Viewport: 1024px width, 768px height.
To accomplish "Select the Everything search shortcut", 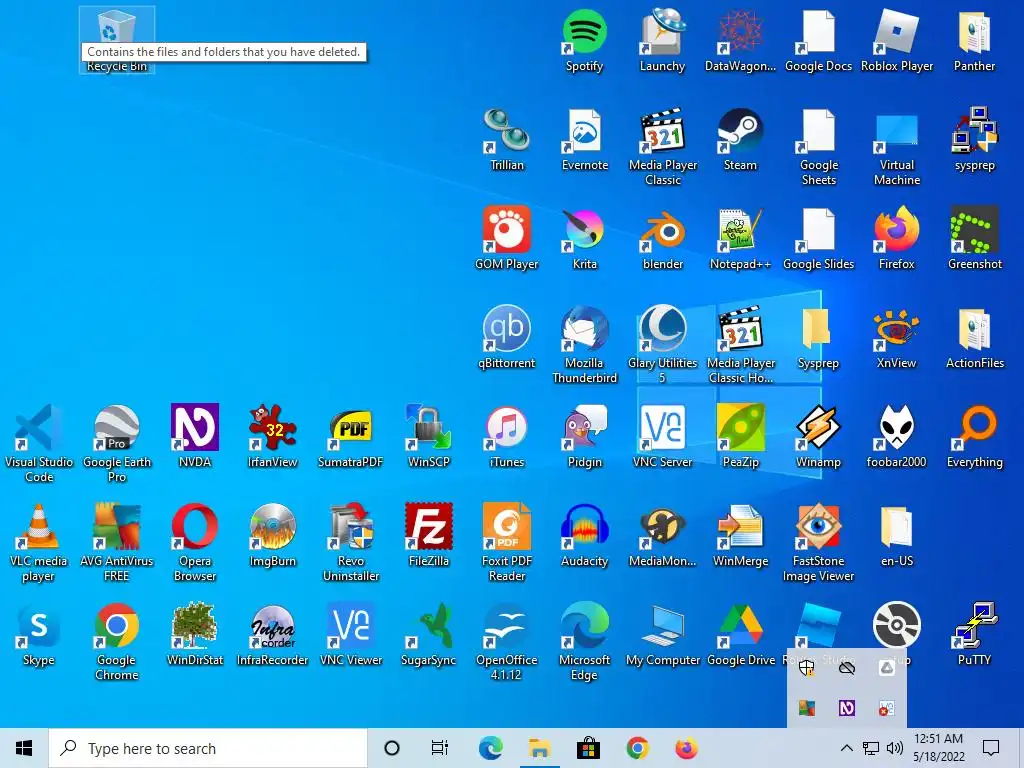I will coord(974,437).
